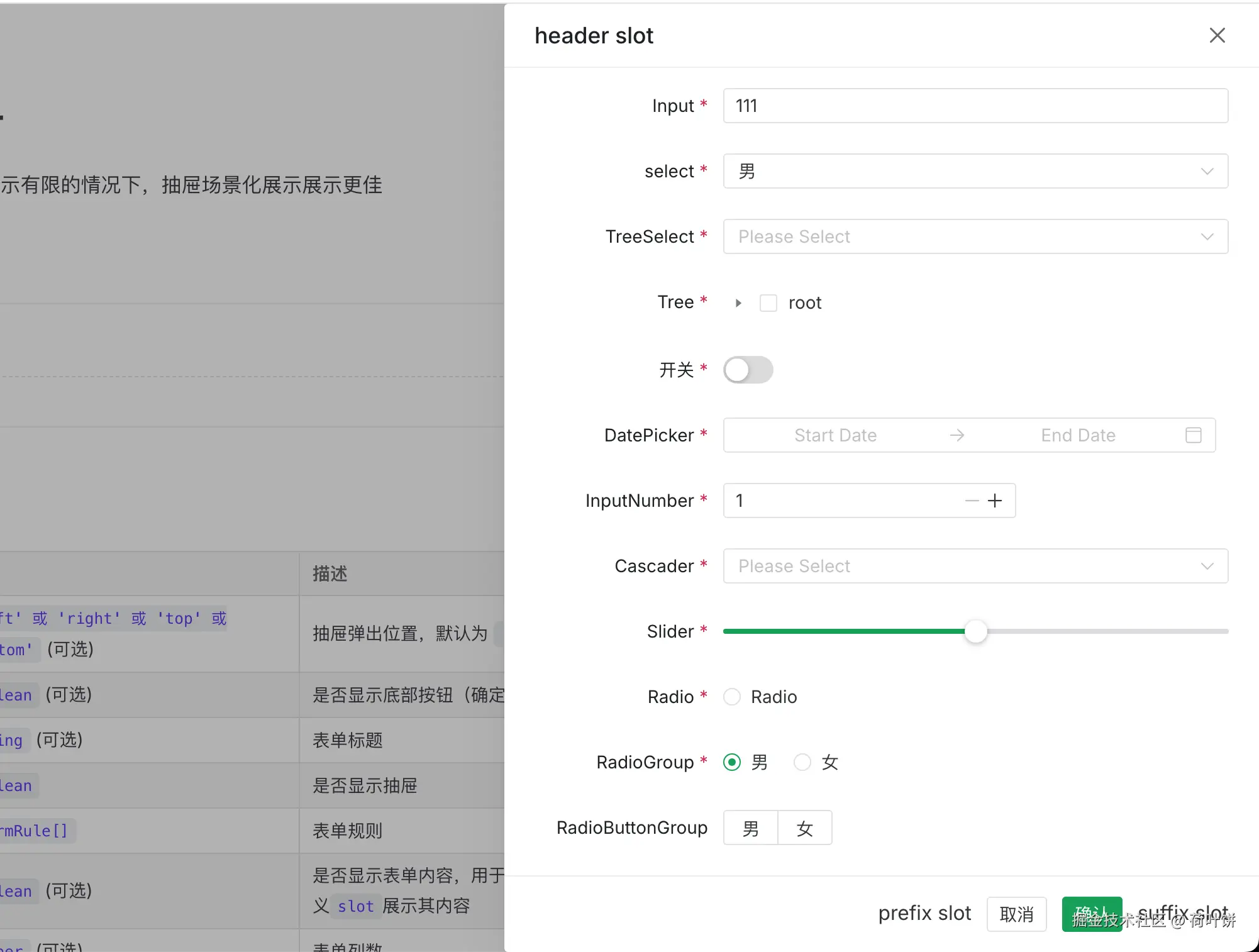Select 男 in RadioButtonGroup
1259x952 pixels.
coord(750,827)
